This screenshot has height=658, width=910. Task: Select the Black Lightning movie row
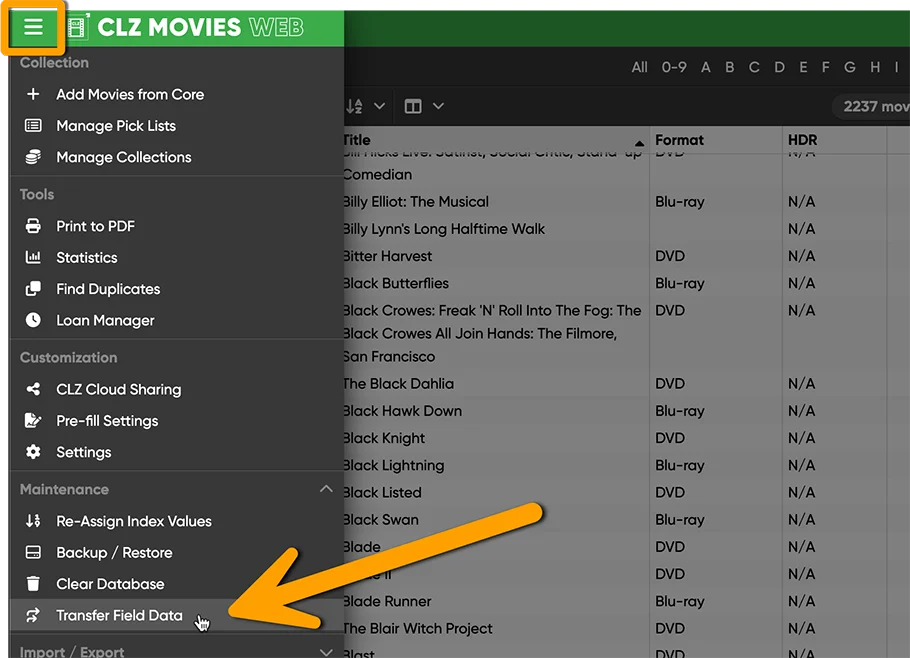[x=626, y=465]
